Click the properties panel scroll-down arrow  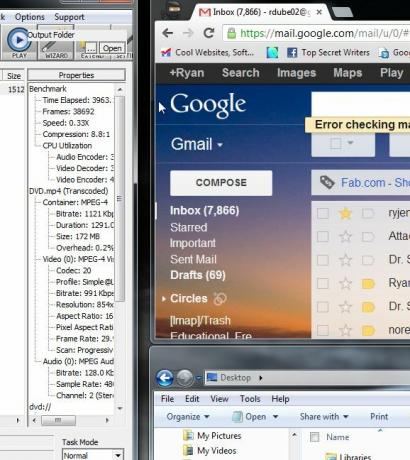click(120, 408)
